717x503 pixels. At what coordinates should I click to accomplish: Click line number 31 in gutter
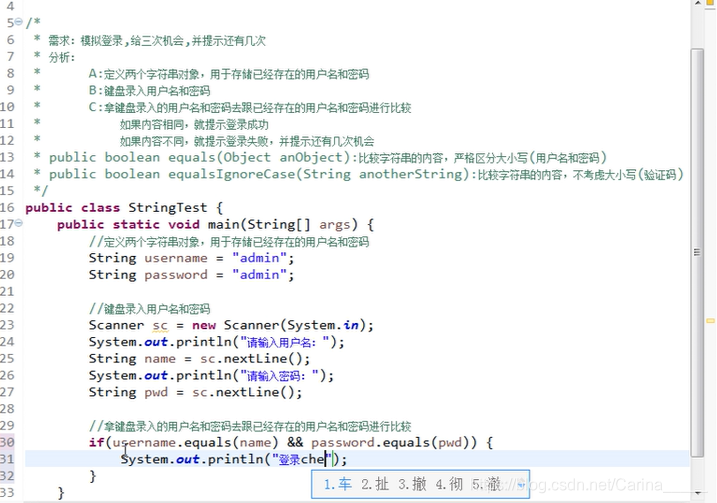click(7, 459)
